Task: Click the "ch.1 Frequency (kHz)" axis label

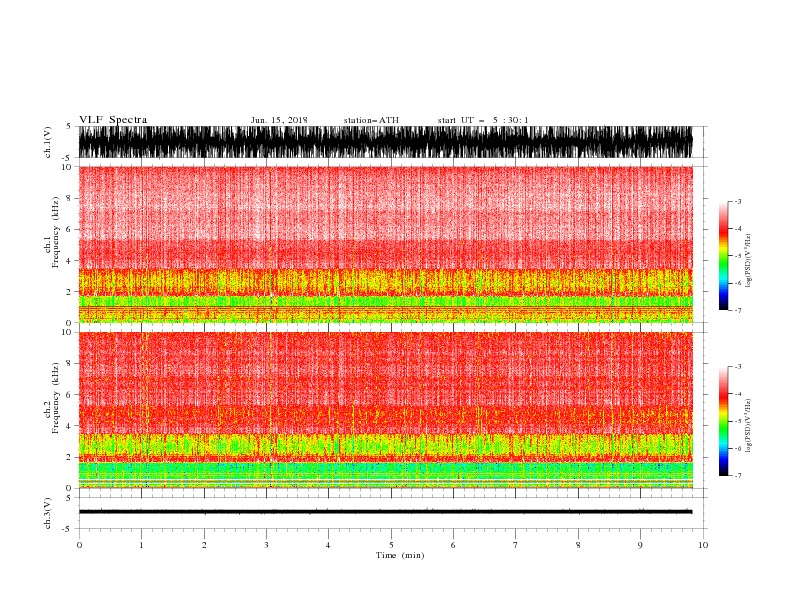Action: click(51, 233)
